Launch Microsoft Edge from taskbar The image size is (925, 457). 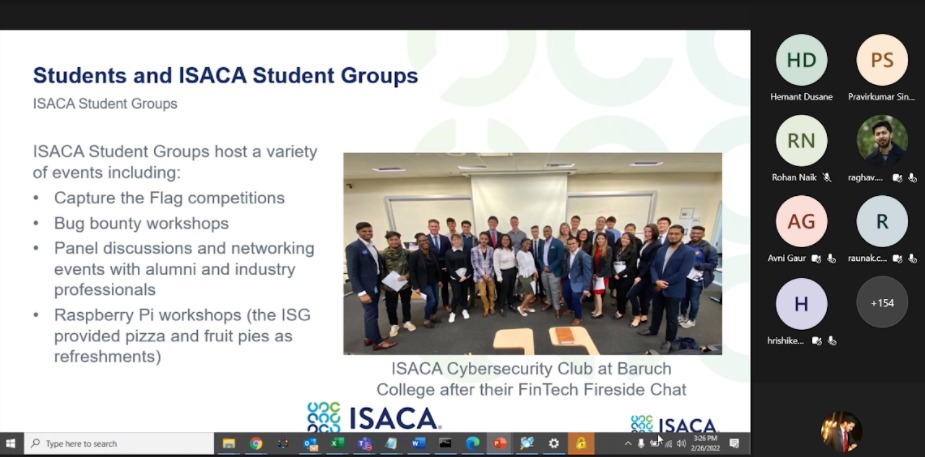(473, 443)
